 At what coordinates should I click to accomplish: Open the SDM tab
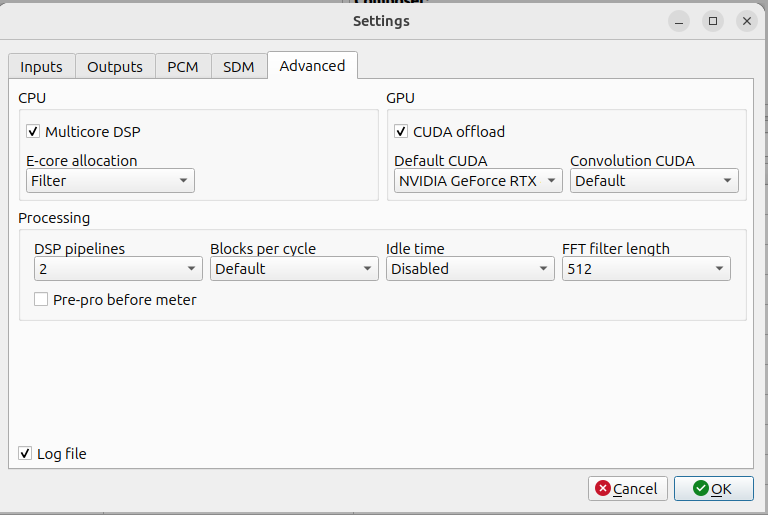238,67
